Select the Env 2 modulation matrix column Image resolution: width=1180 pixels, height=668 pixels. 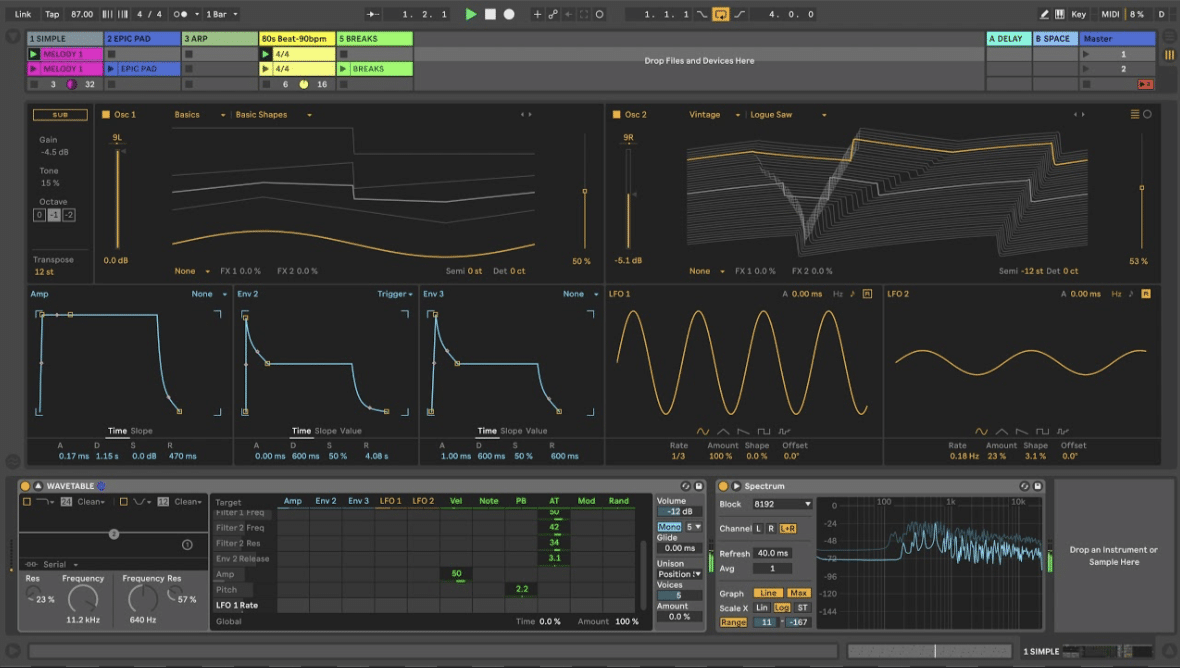[326, 501]
